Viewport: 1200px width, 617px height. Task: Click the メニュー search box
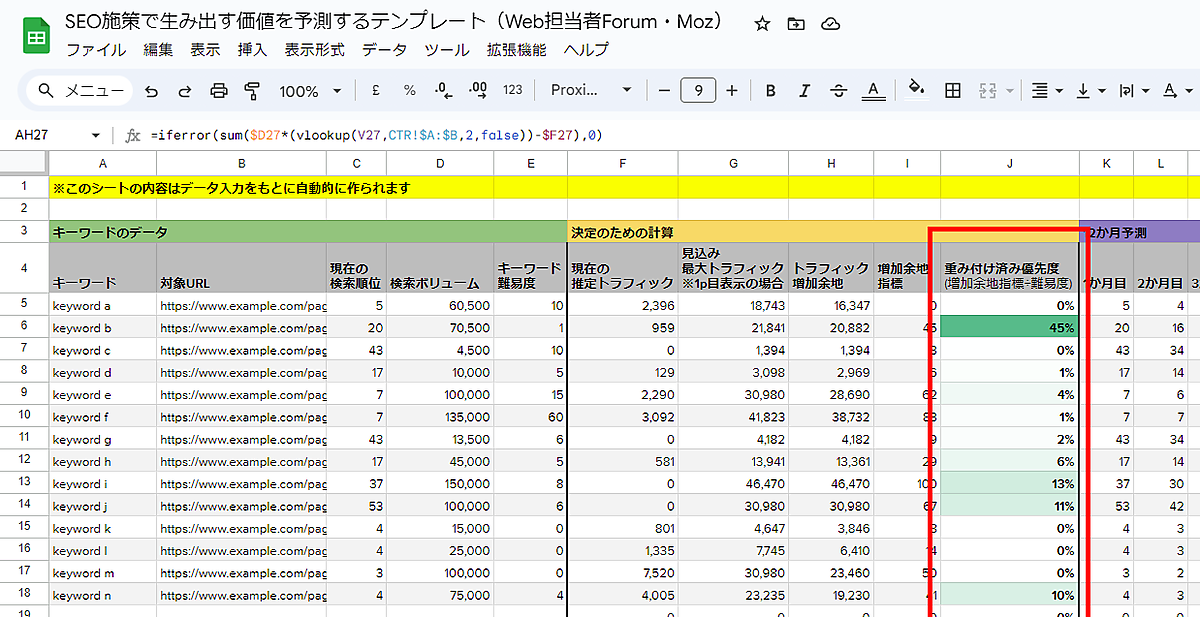80,91
